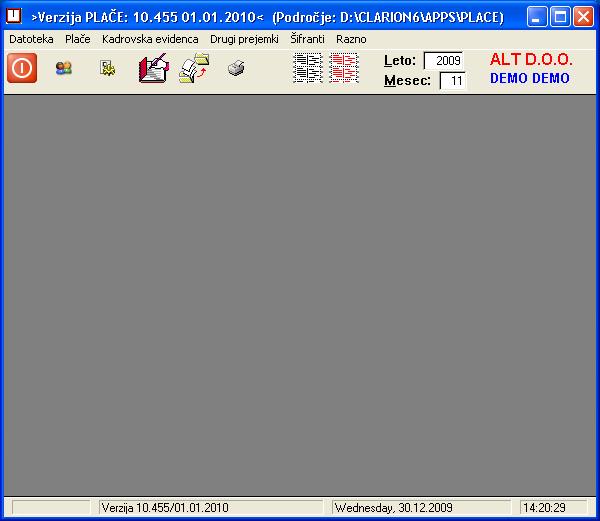Open the notebook with pen icon

tap(152, 68)
